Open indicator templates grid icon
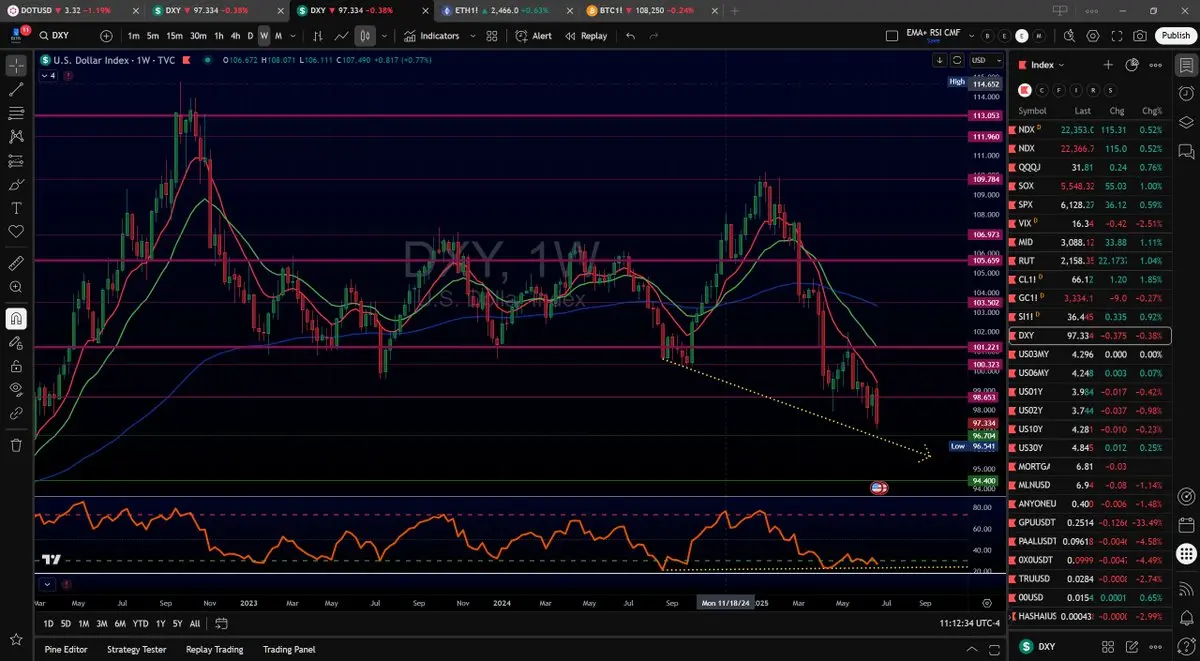 point(492,36)
